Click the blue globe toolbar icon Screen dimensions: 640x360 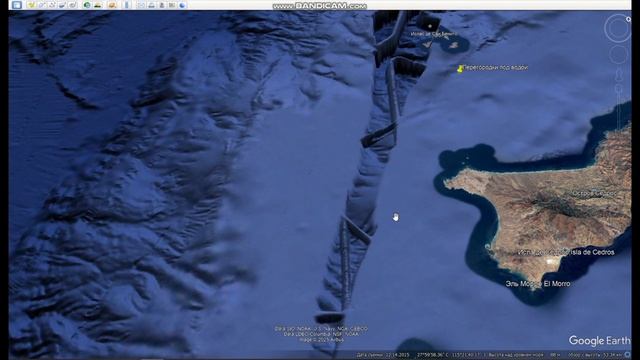click(x=182, y=5)
